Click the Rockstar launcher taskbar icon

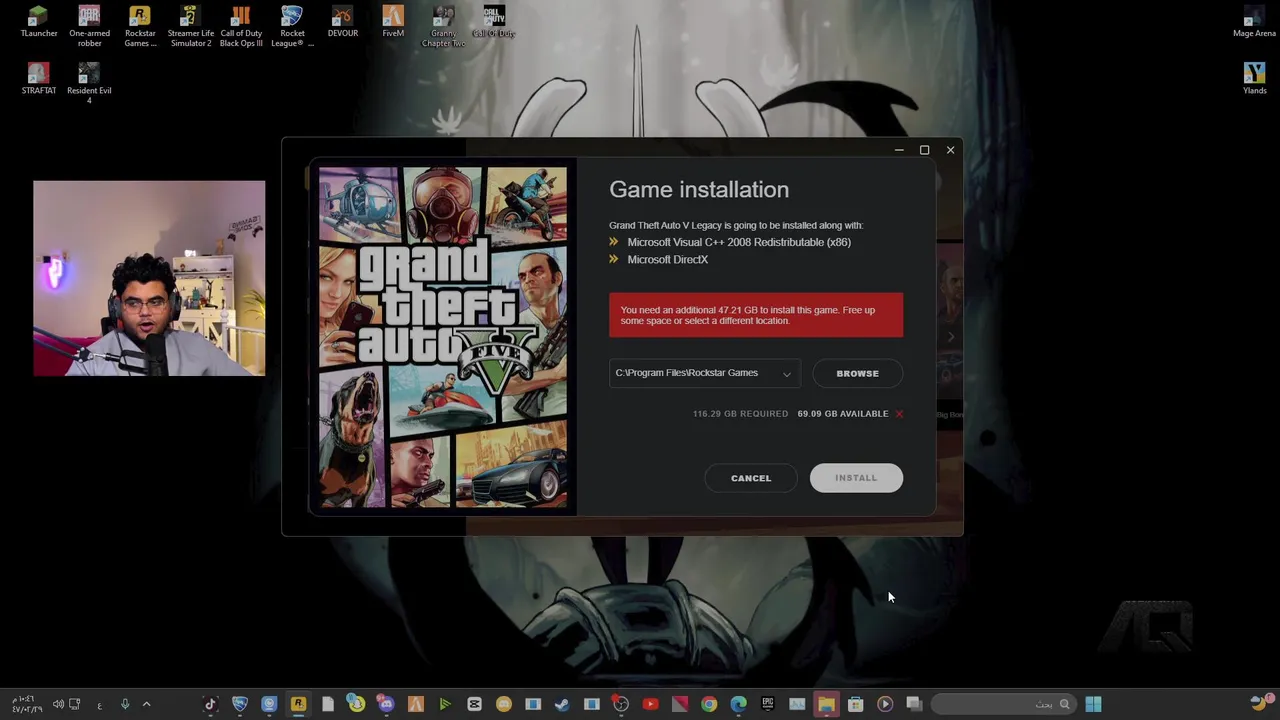298,704
